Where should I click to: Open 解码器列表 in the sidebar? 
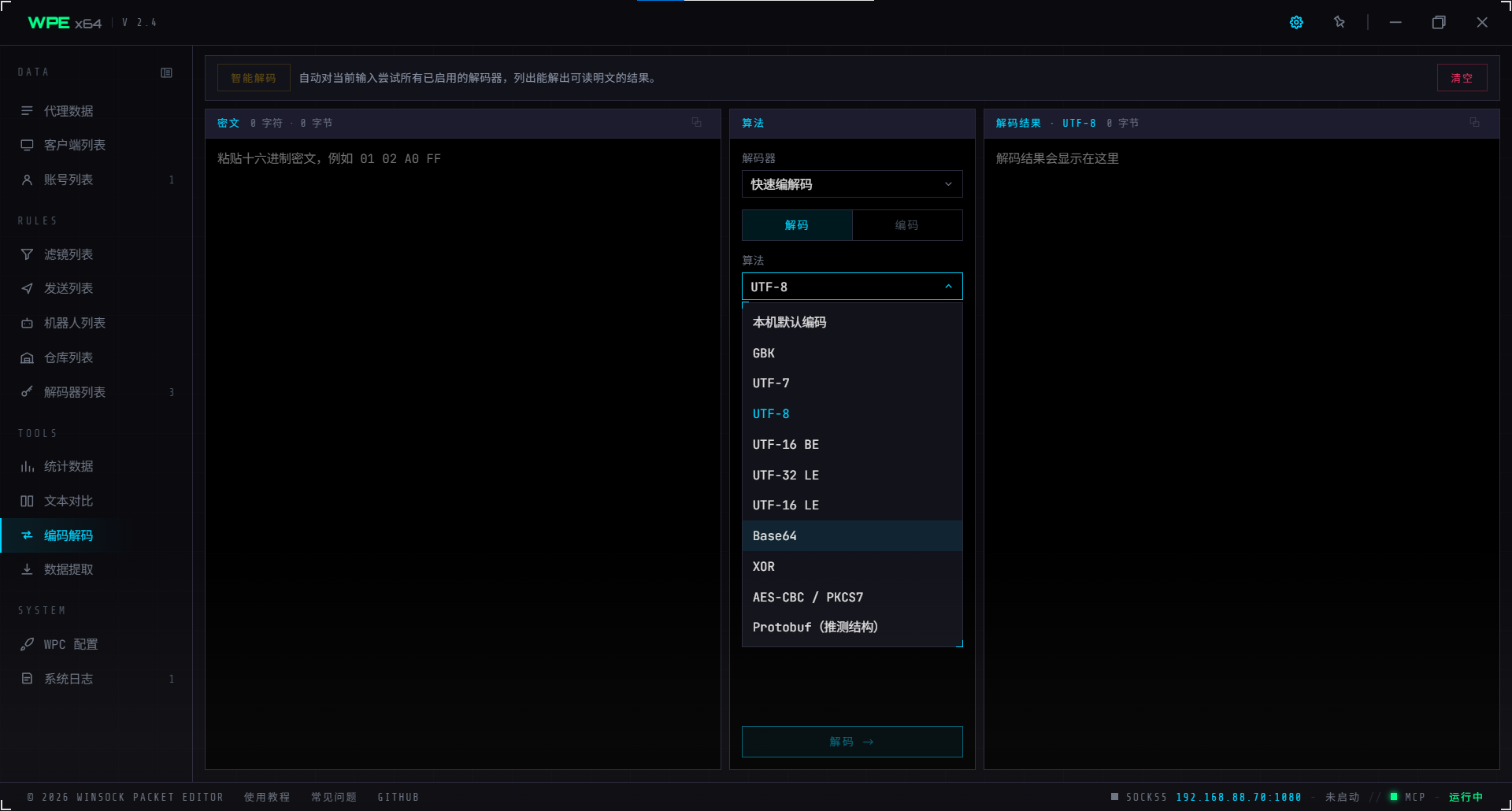(96, 392)
